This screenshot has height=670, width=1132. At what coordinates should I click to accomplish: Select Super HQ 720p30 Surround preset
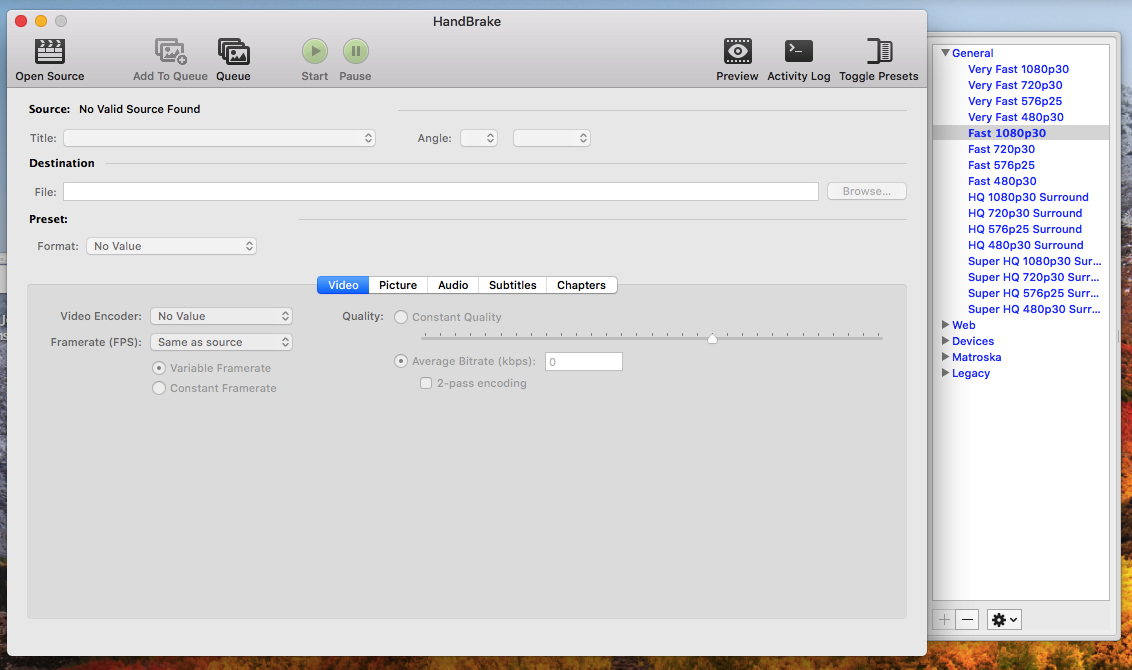pos(1034,277)
